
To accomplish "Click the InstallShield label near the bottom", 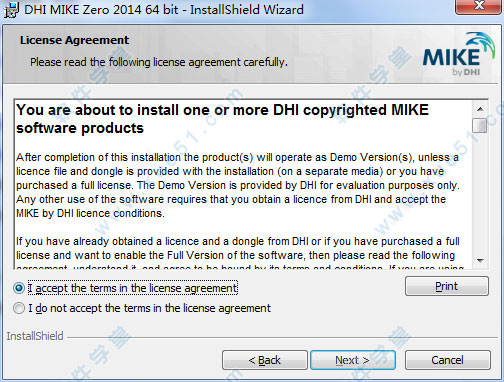I will (x=35, y=336).
